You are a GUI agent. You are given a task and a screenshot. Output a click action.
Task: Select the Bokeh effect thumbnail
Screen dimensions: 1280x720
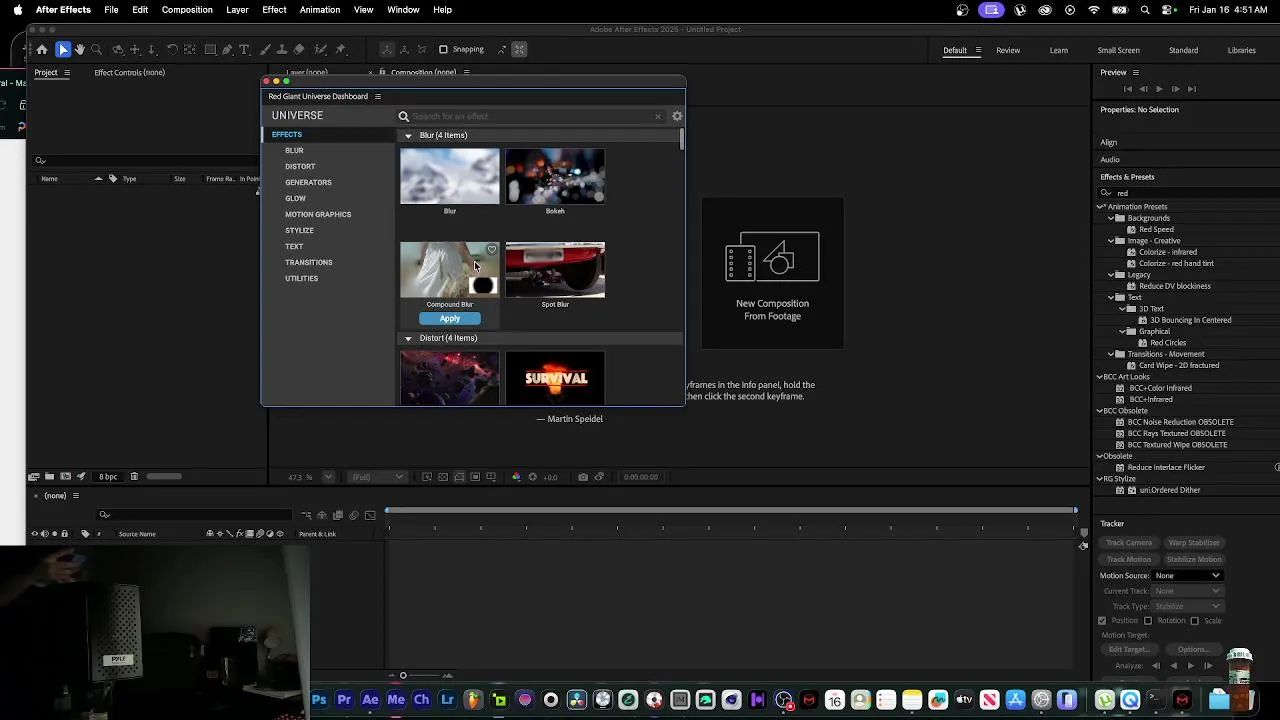click(x=555, y=177)
